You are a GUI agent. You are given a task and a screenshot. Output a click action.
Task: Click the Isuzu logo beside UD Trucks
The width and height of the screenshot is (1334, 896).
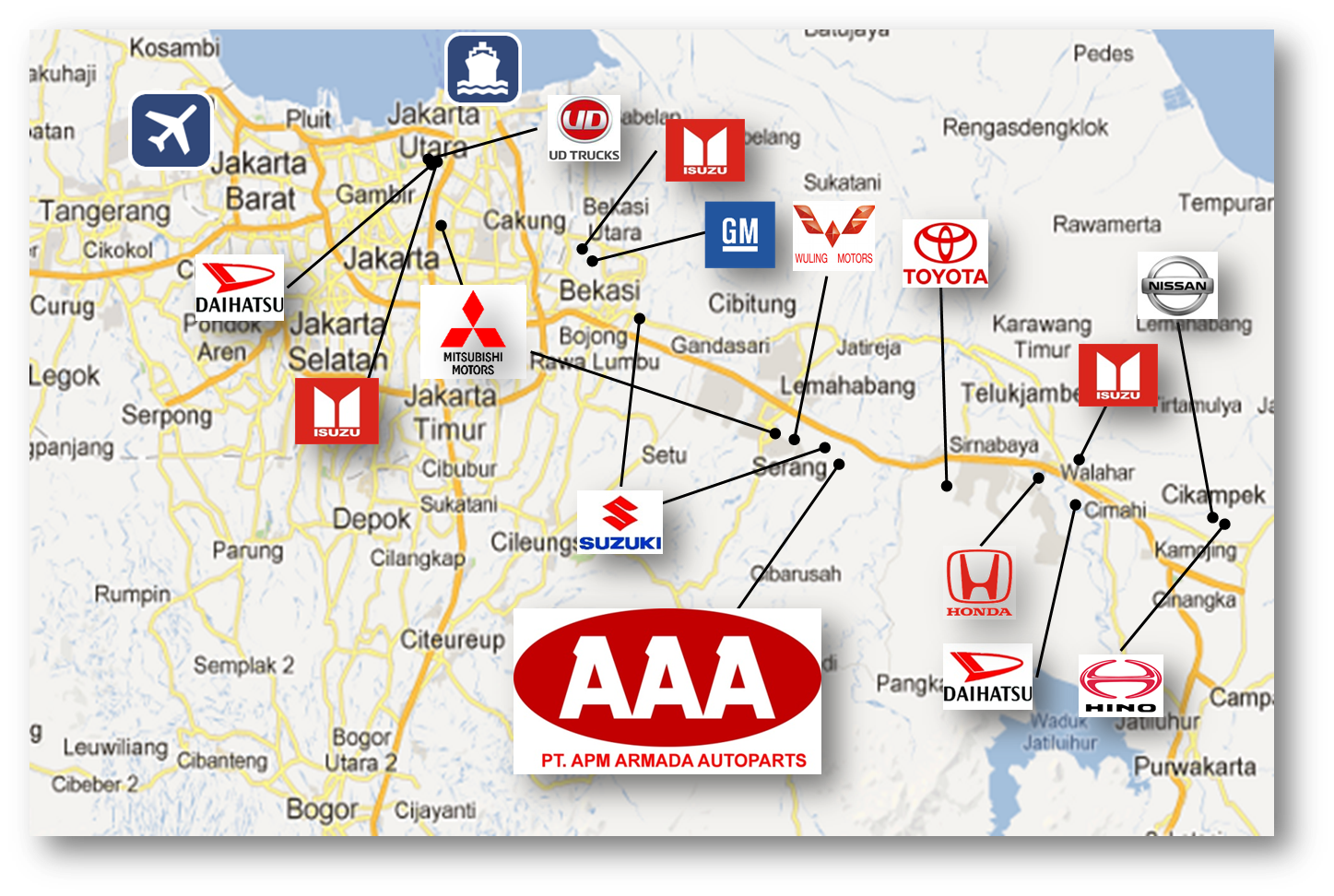coord(705,149)
